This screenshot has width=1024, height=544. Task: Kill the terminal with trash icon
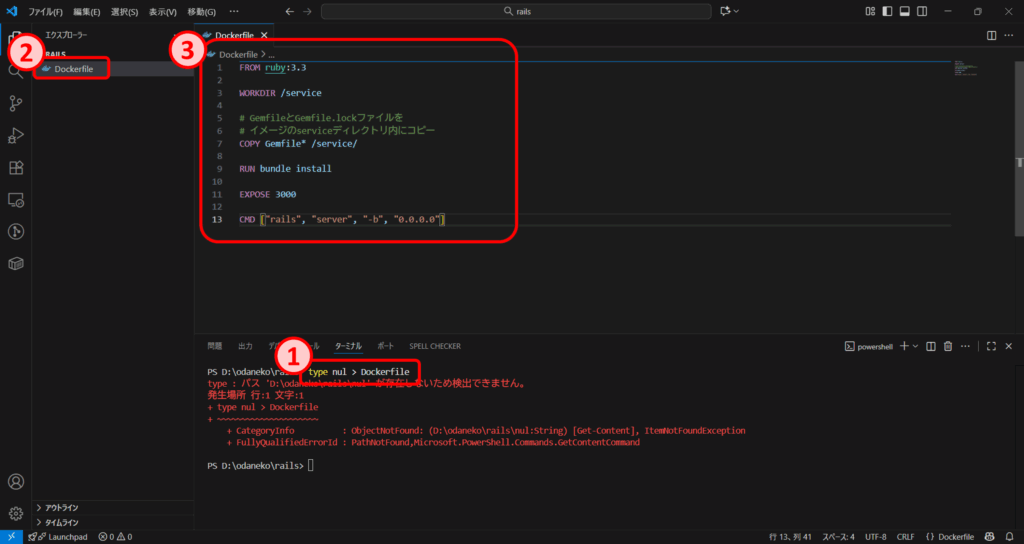(x=948, y=346)
